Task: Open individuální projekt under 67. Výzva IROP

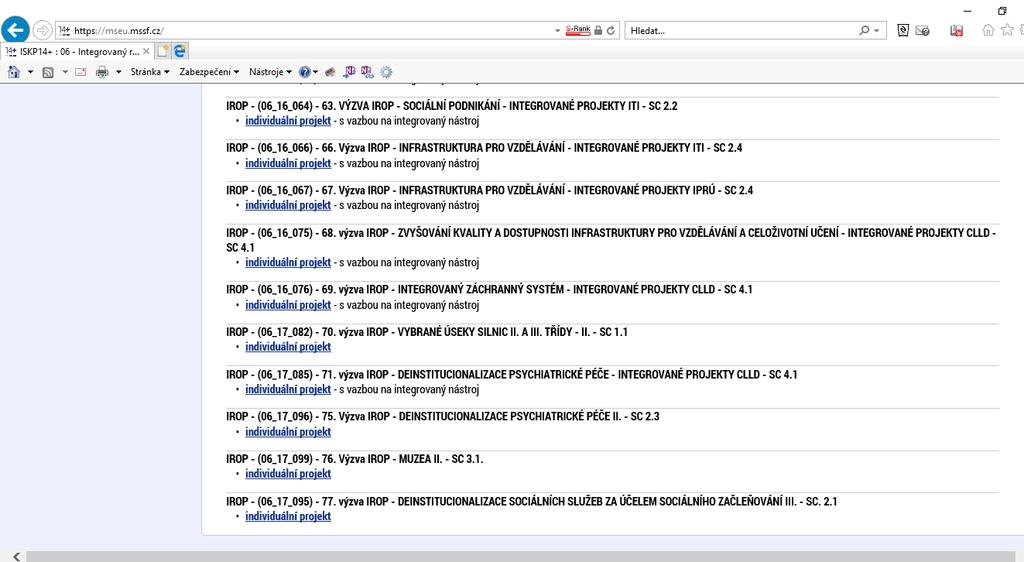Action: 288,205
